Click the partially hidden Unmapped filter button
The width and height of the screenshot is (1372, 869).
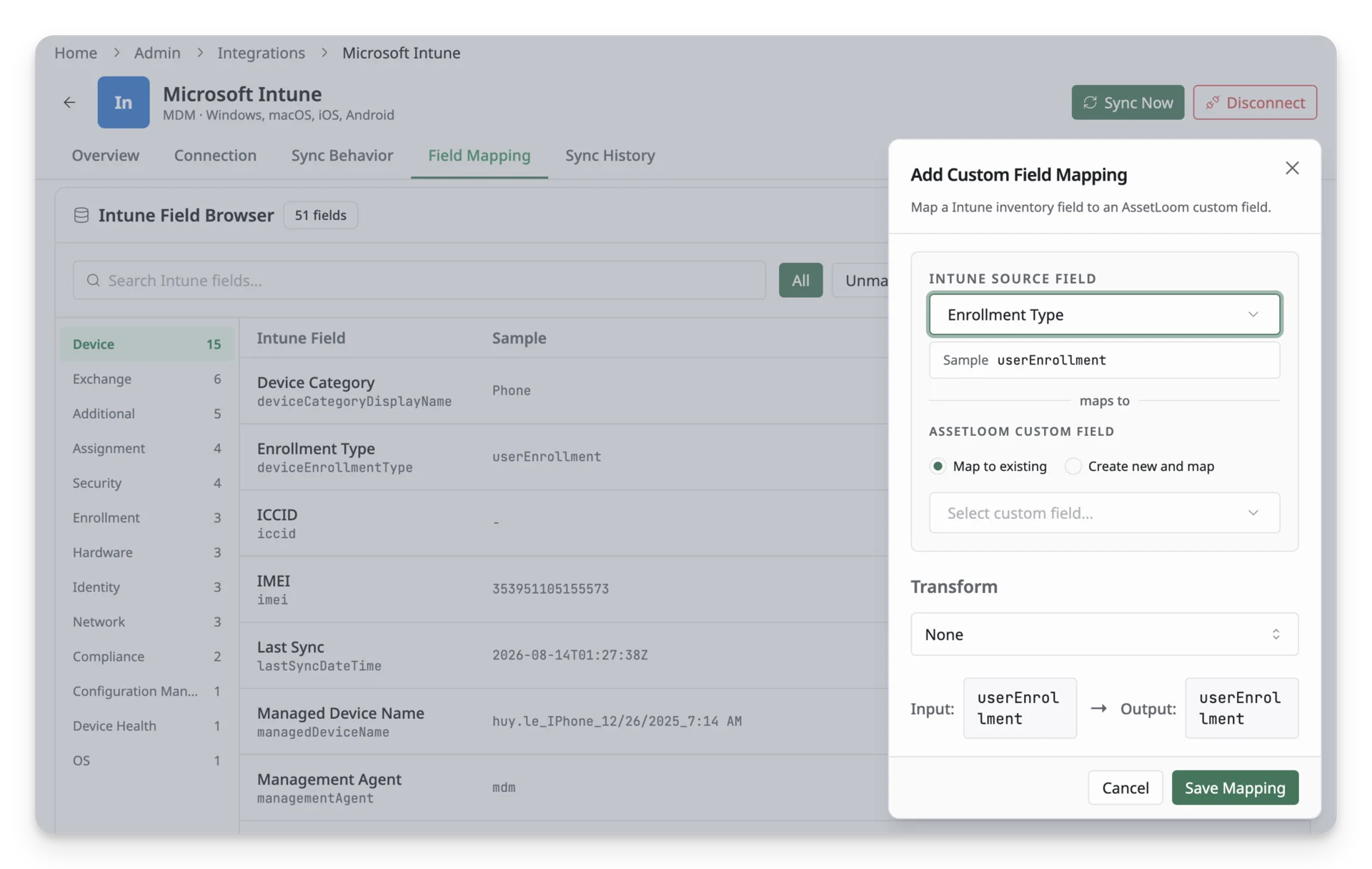pyautogui.click(x=861, y=280)
